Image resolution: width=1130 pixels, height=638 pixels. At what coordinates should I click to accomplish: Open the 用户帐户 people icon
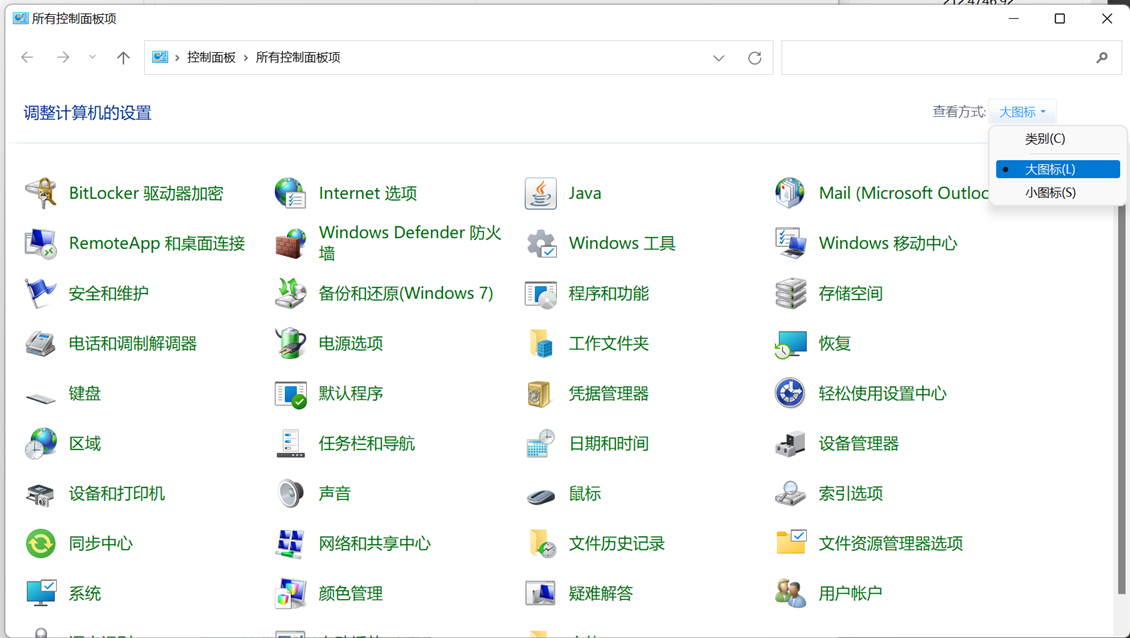(791, 593)
